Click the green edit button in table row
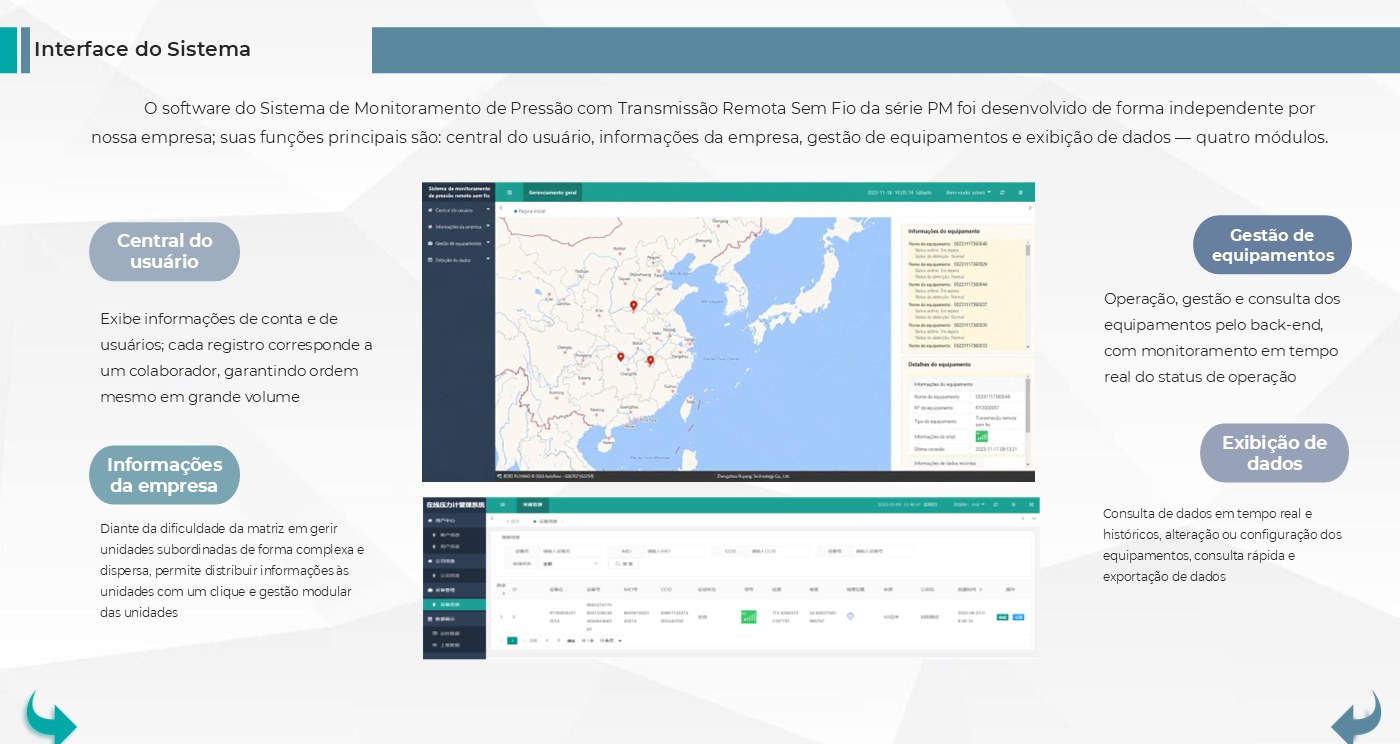This screenshot has width=1400, height=744. 1002,617
